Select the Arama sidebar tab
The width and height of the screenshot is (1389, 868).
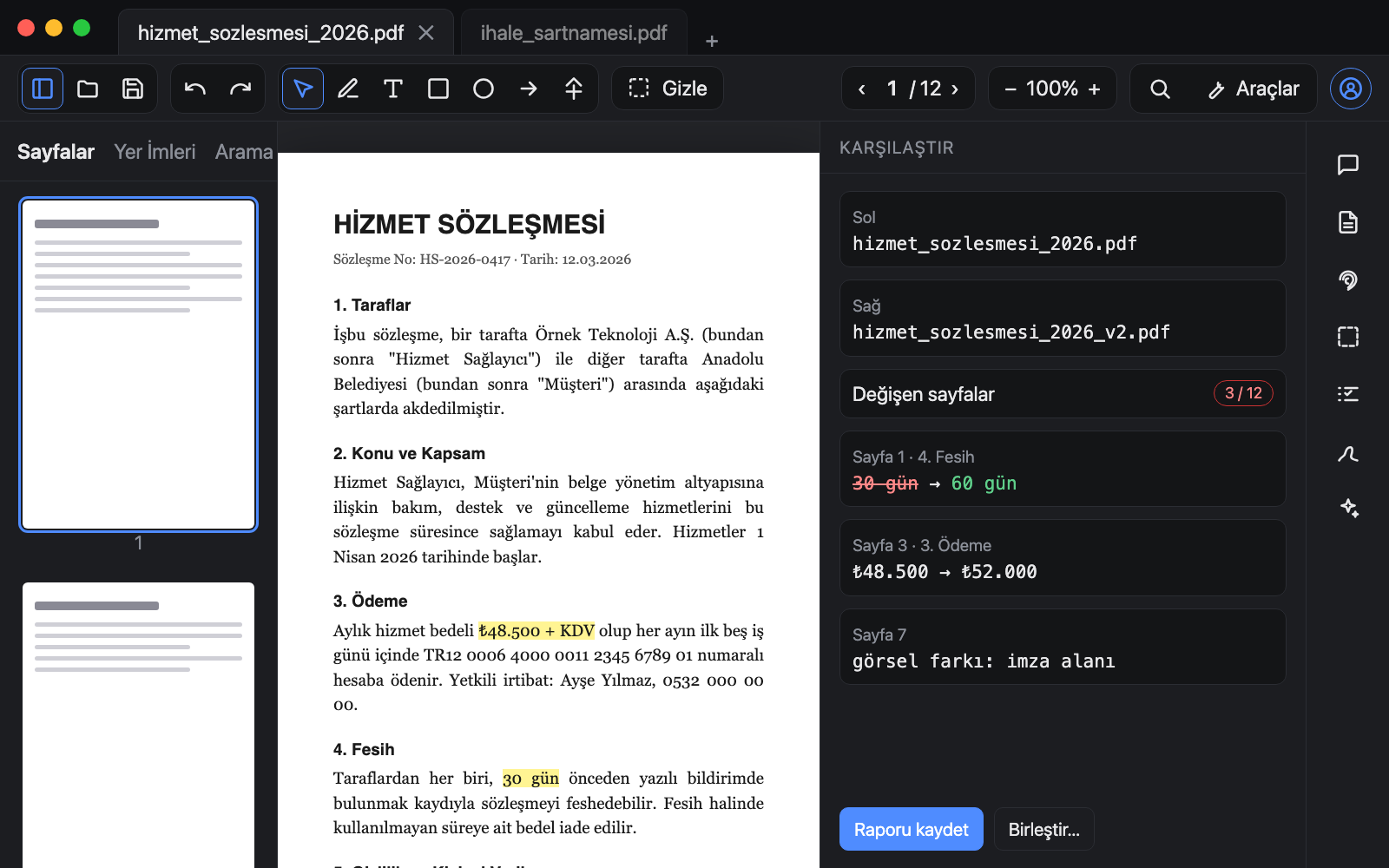pyautogui.click(x=244, y=152)
